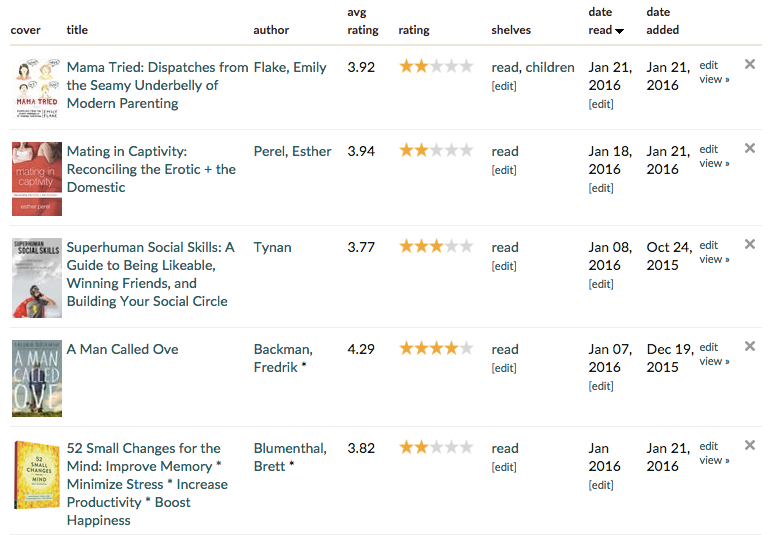Screen dimensions: 771x535
Task: Give Superhuman Social Skills a fourth star
Action: point(451,246)
